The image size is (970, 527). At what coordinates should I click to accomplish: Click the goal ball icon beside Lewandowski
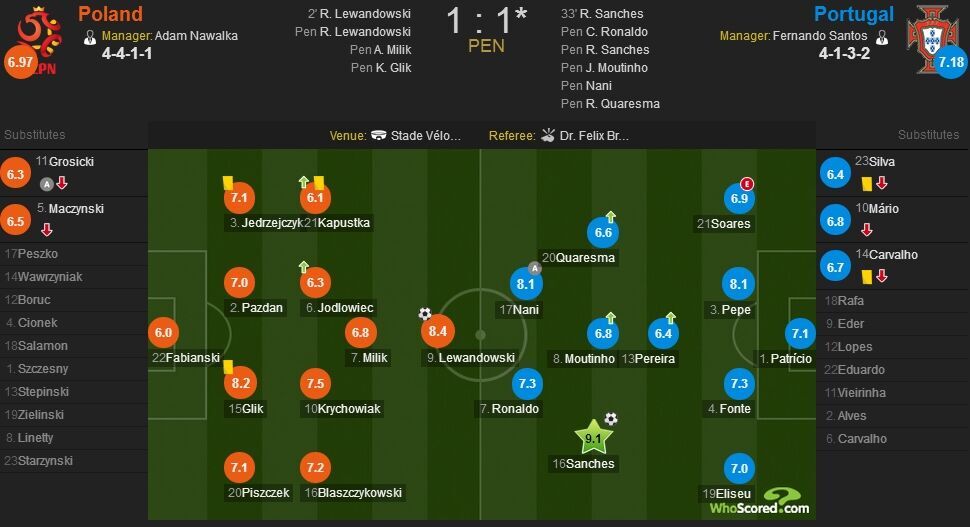[x=425, y=314]
